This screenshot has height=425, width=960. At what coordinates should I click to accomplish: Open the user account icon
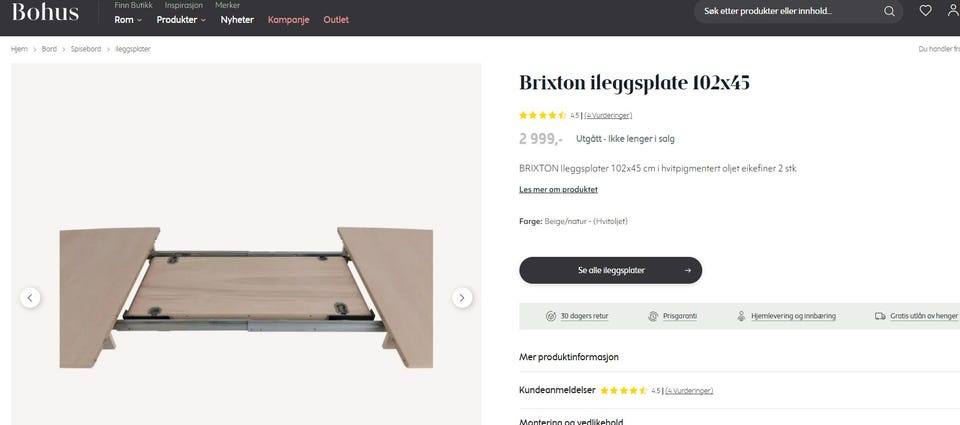pyautogui.click(x=951, y=11)
